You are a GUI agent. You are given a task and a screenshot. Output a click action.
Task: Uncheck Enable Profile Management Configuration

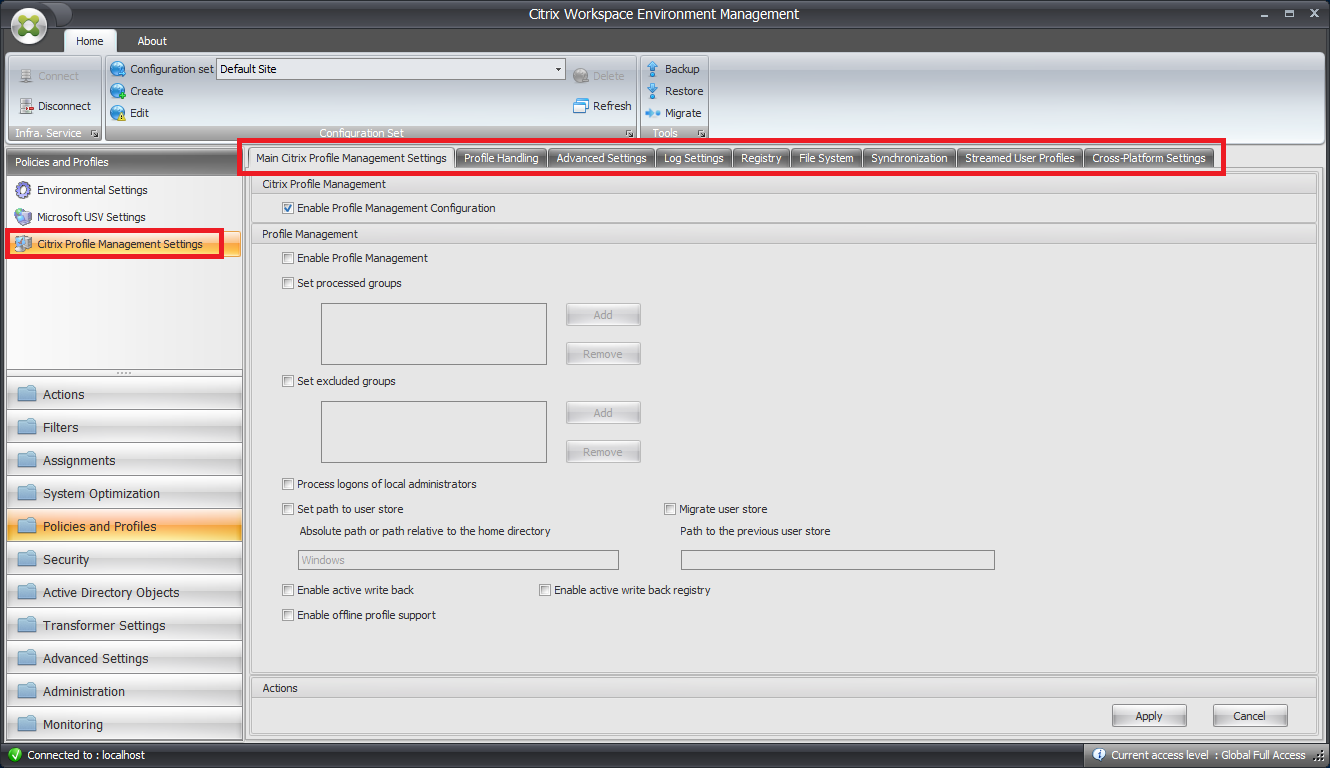click(288, 209)
